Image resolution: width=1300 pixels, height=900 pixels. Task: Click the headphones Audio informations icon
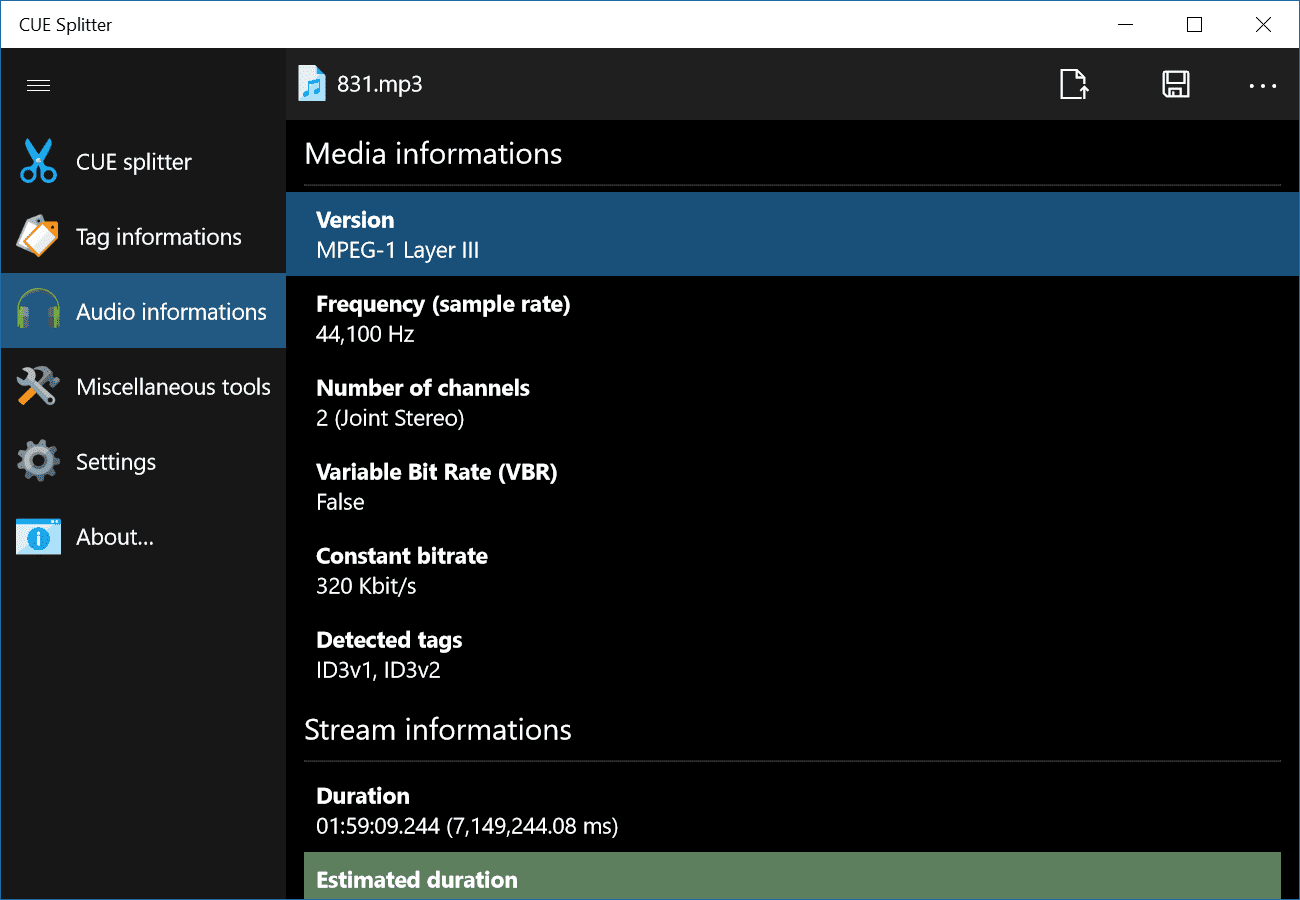[x=39, y=312]
